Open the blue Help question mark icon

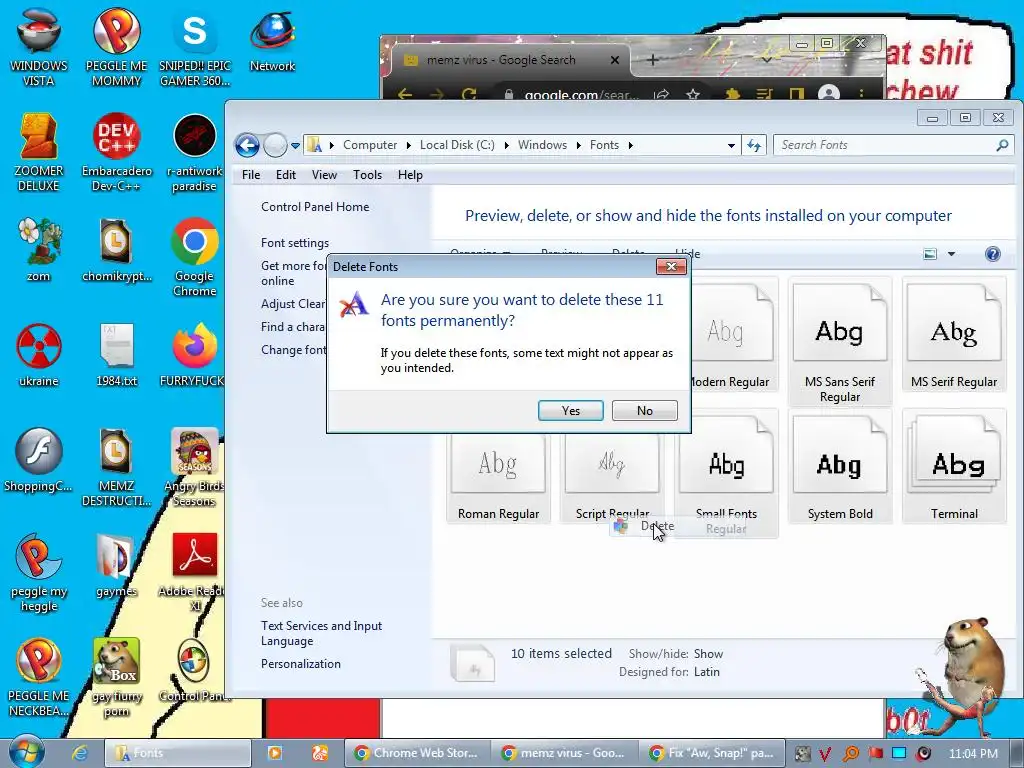[x=993, y=254]
